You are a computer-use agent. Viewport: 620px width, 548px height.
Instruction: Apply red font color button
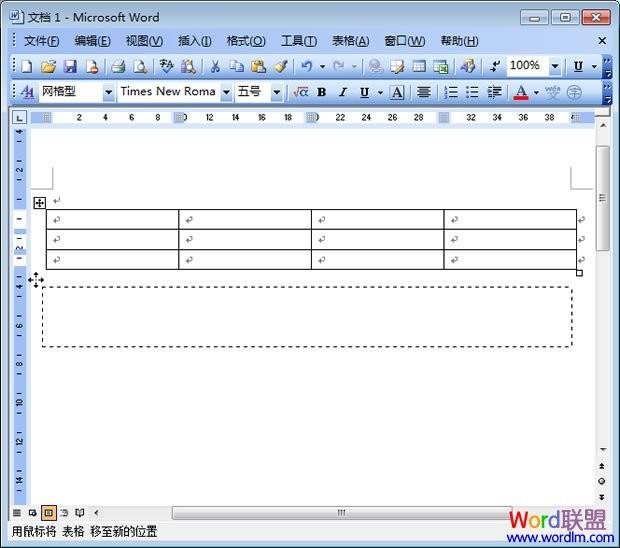click(x=521, y=92)
